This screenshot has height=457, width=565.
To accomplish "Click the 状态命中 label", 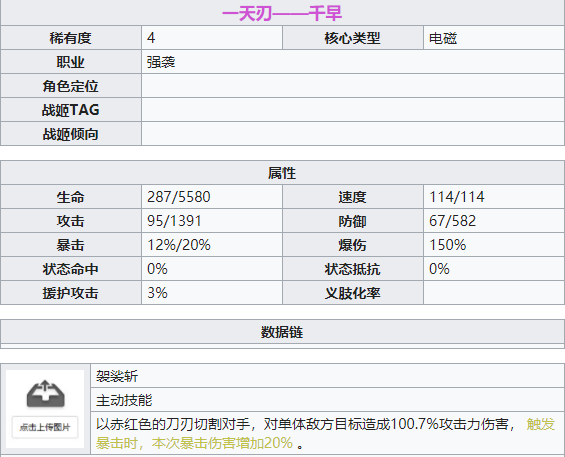I will coord(71,269).
